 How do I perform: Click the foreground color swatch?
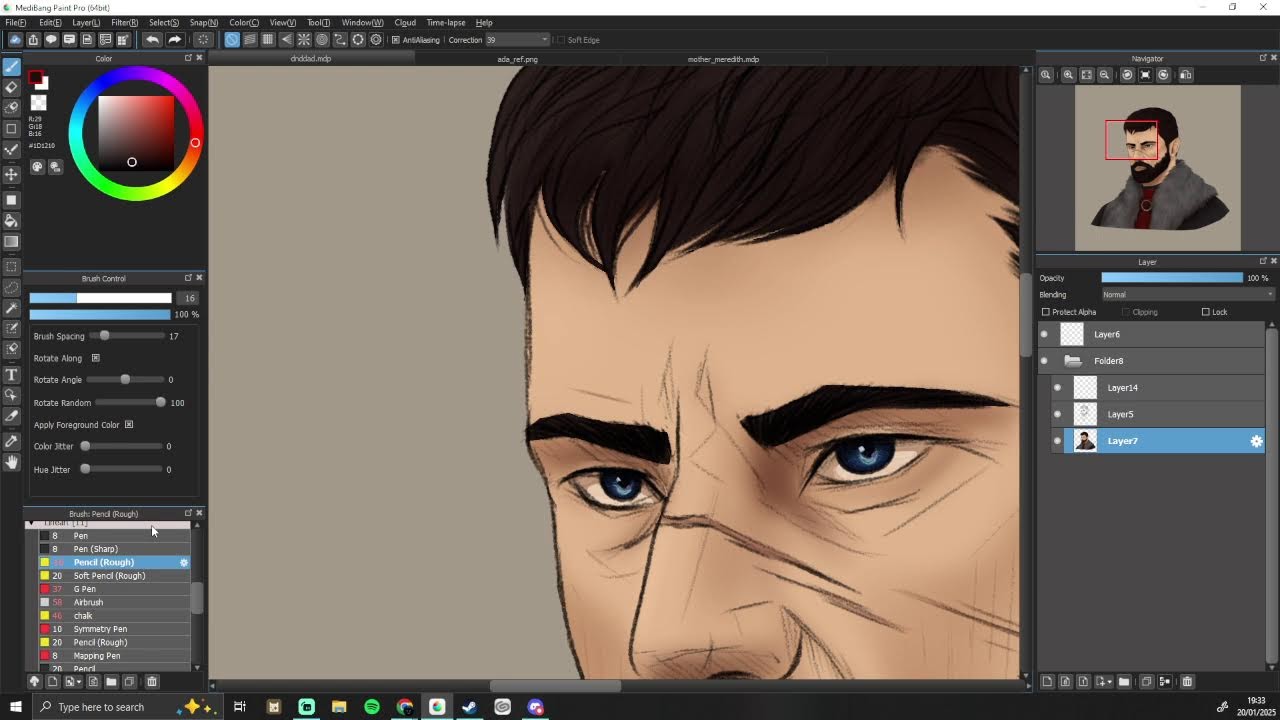(36, 78)
